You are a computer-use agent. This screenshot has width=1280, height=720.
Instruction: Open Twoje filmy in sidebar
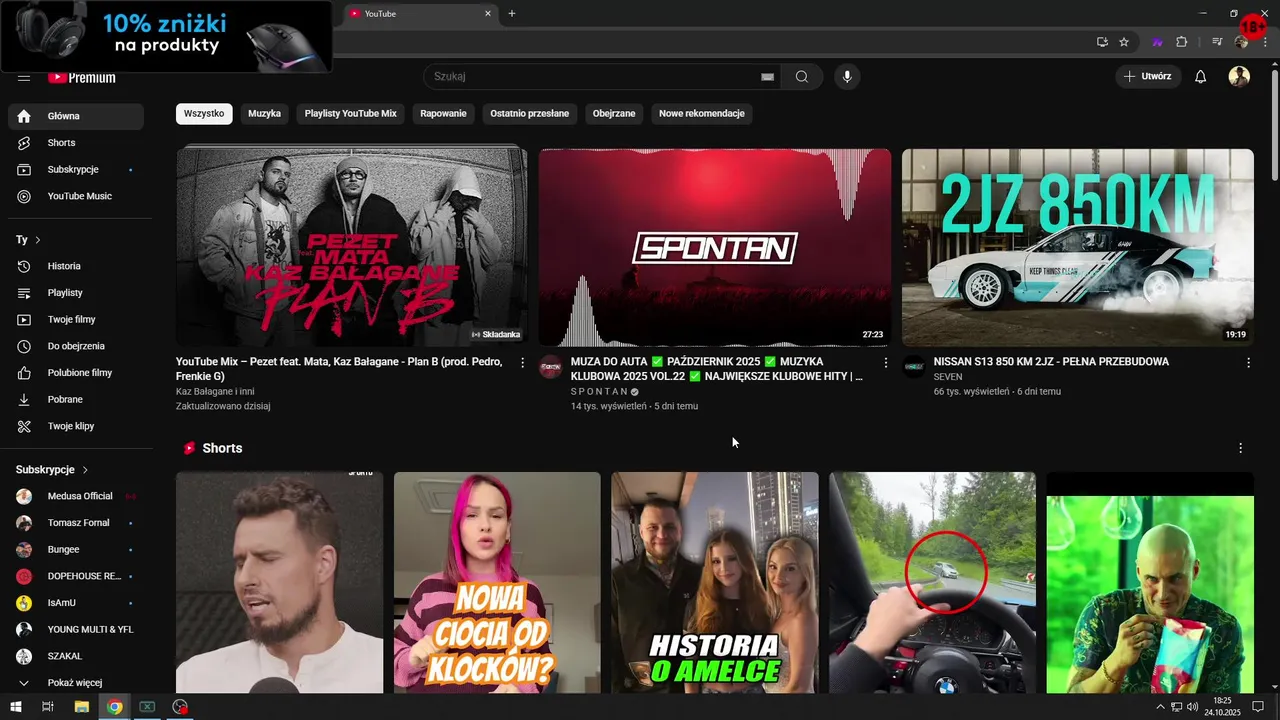pyautogui.click(x=76, y=319)
